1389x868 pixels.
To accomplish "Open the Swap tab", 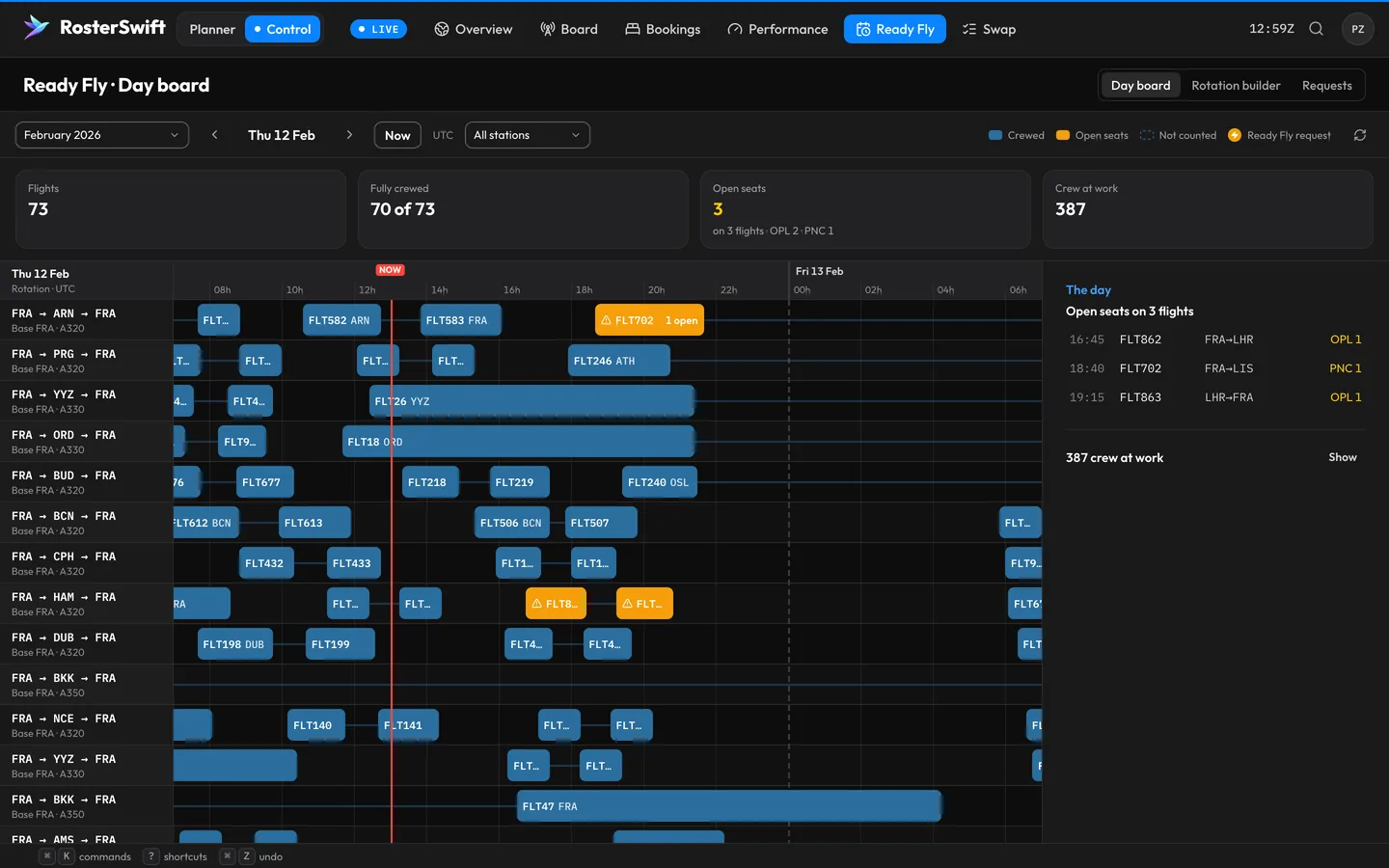I will 989,29.
